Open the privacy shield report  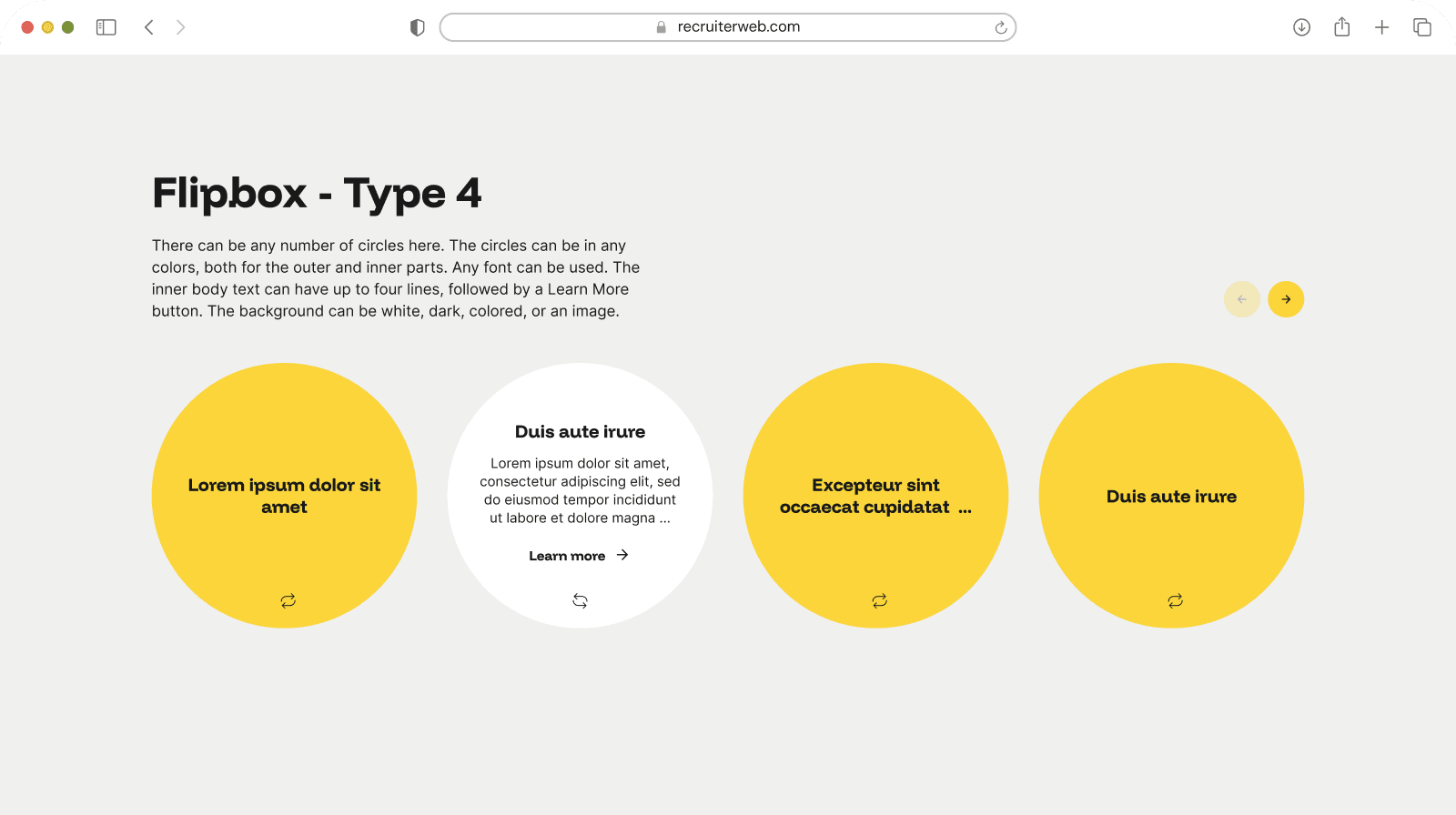pos(418,27)
